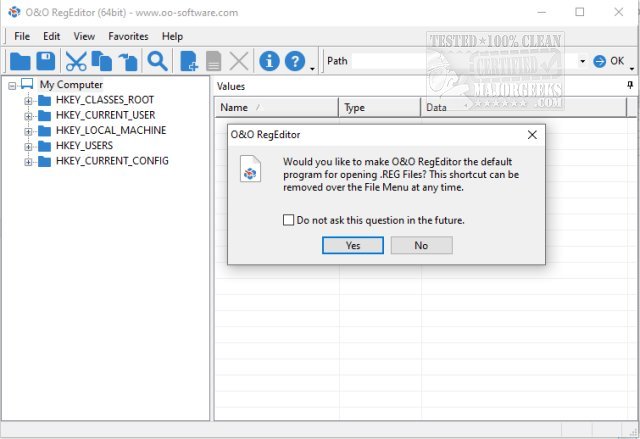Click the Info toolbar icon
Screen dimensions: 640x439
click(269, 61)
